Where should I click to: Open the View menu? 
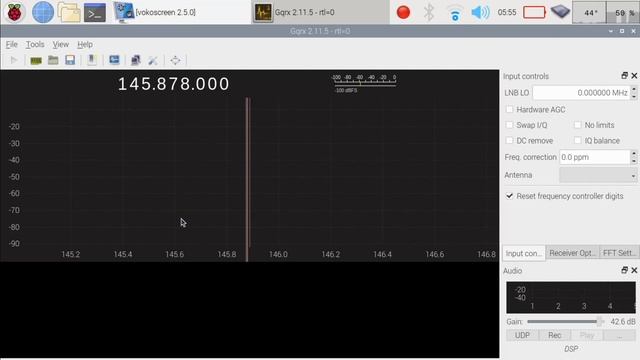pyautogui.click(x=60, y=44)
